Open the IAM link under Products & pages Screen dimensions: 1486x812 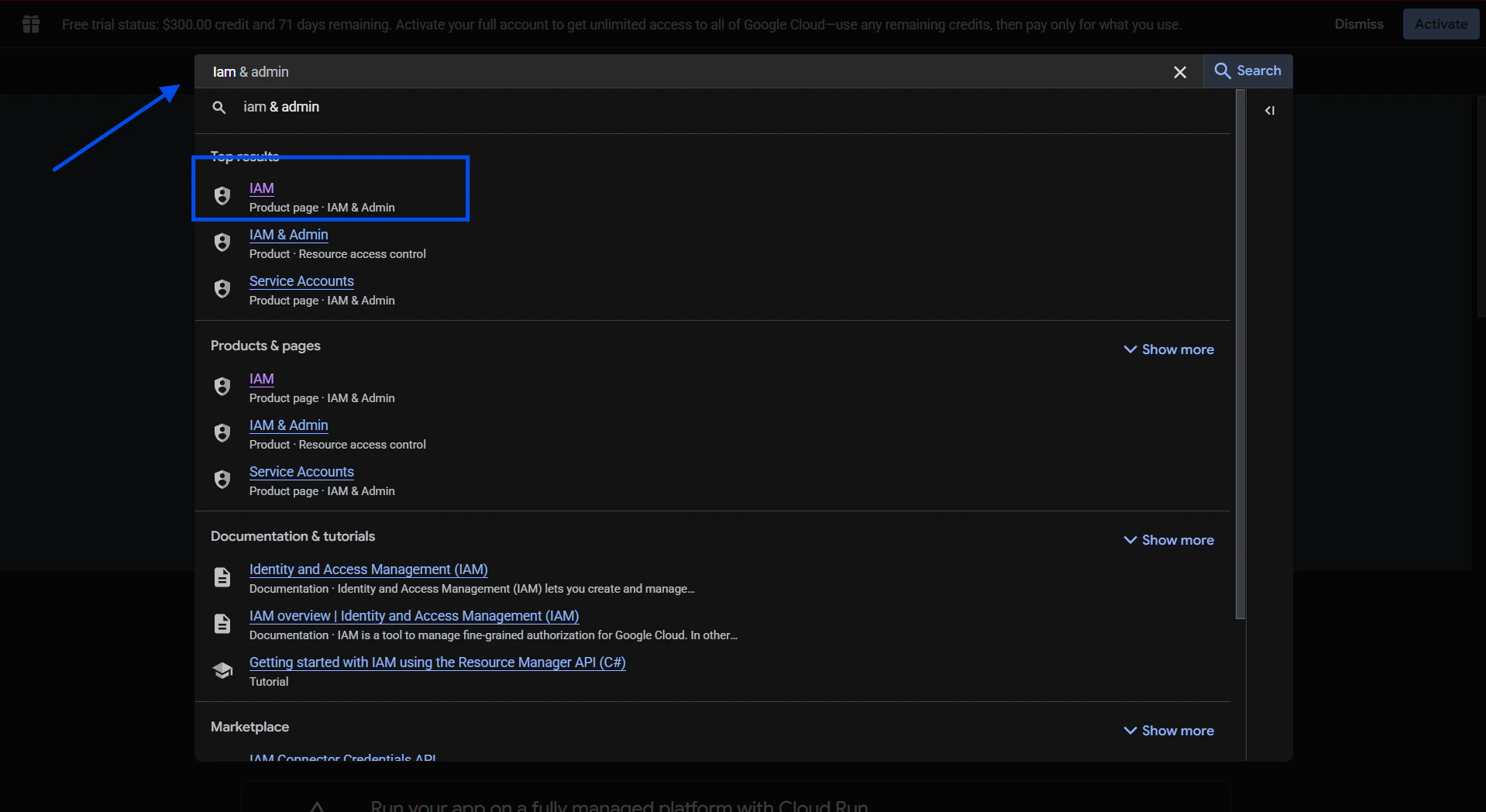262,379
